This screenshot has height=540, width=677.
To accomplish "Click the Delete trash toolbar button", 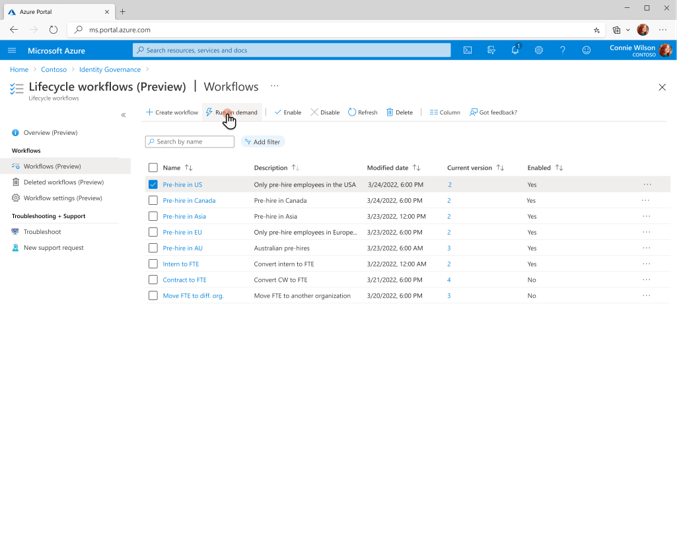I will point(399,112).
